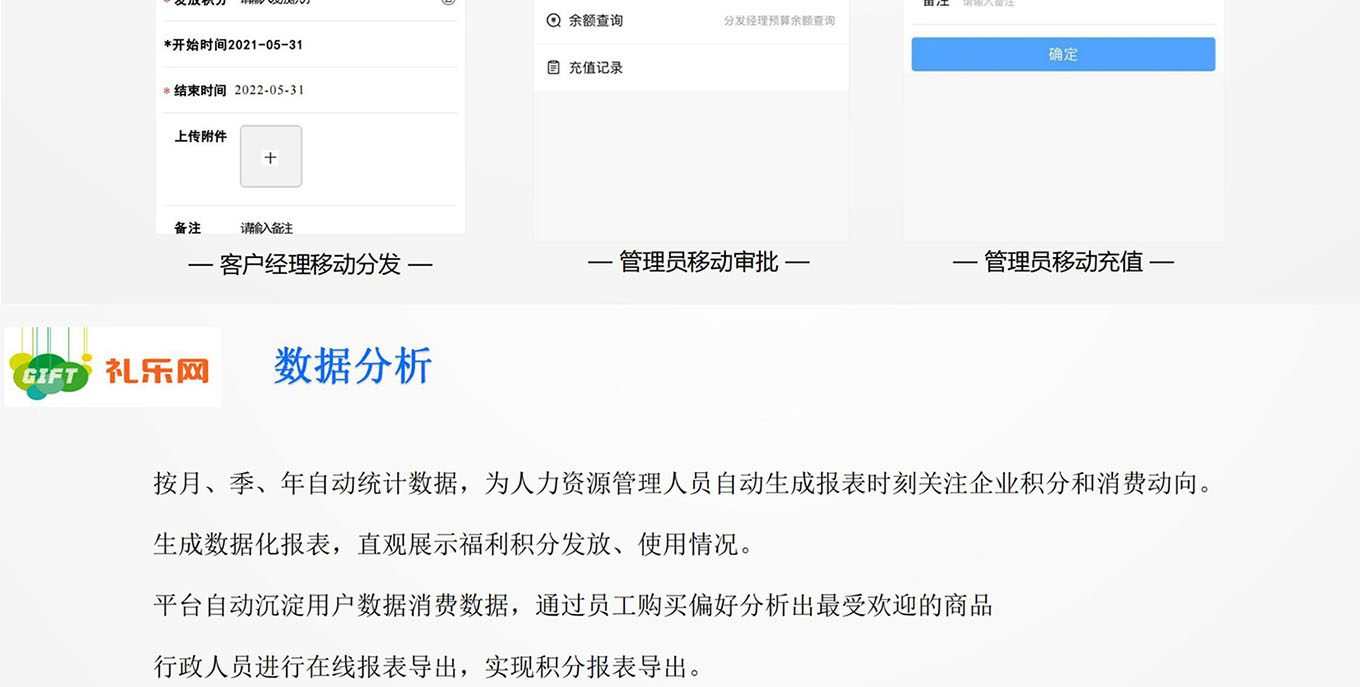Click the 礼乐网 orange brand text

tap(158, 372)
